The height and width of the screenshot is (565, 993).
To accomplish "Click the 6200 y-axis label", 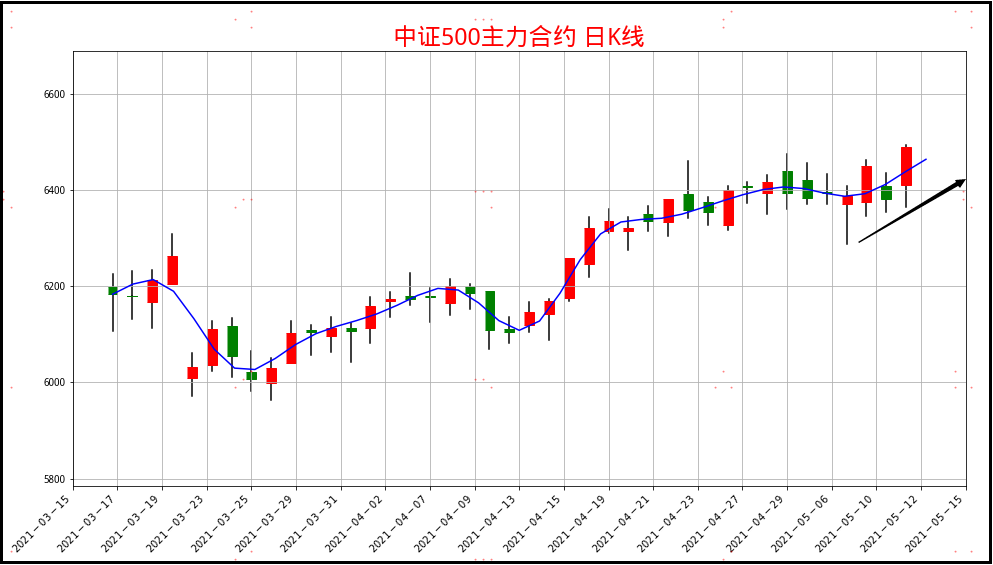I will (x=54, y=286).
